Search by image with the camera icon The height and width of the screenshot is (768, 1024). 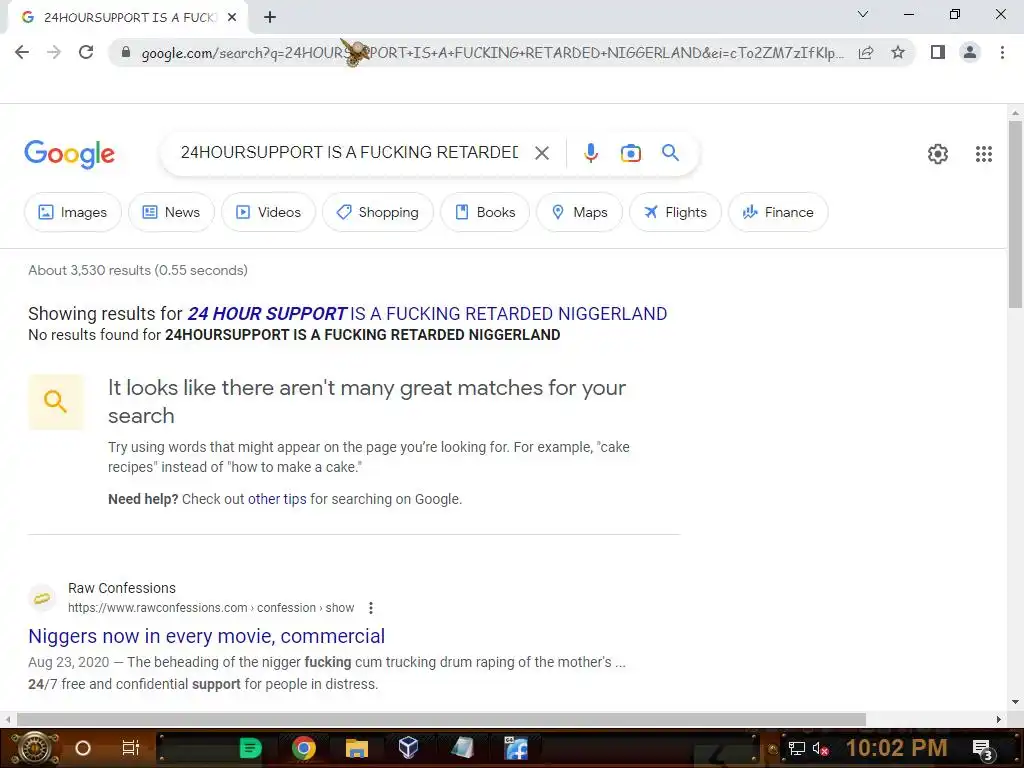pos(630,153)
